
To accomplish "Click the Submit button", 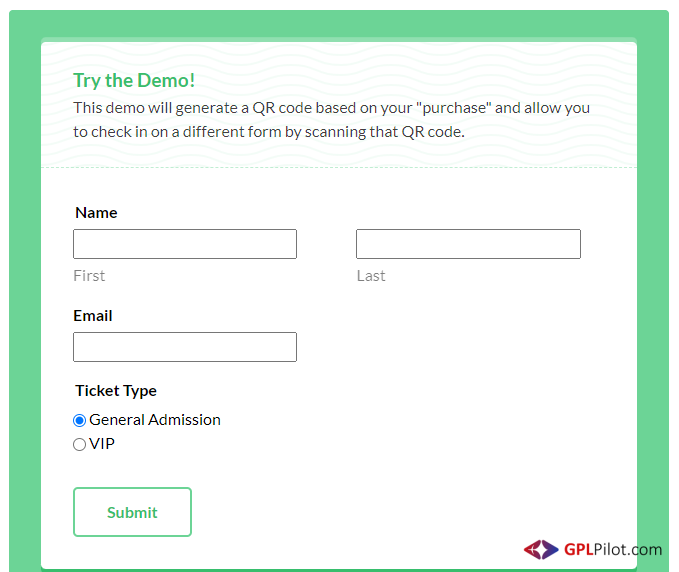I will pos(133,512).
